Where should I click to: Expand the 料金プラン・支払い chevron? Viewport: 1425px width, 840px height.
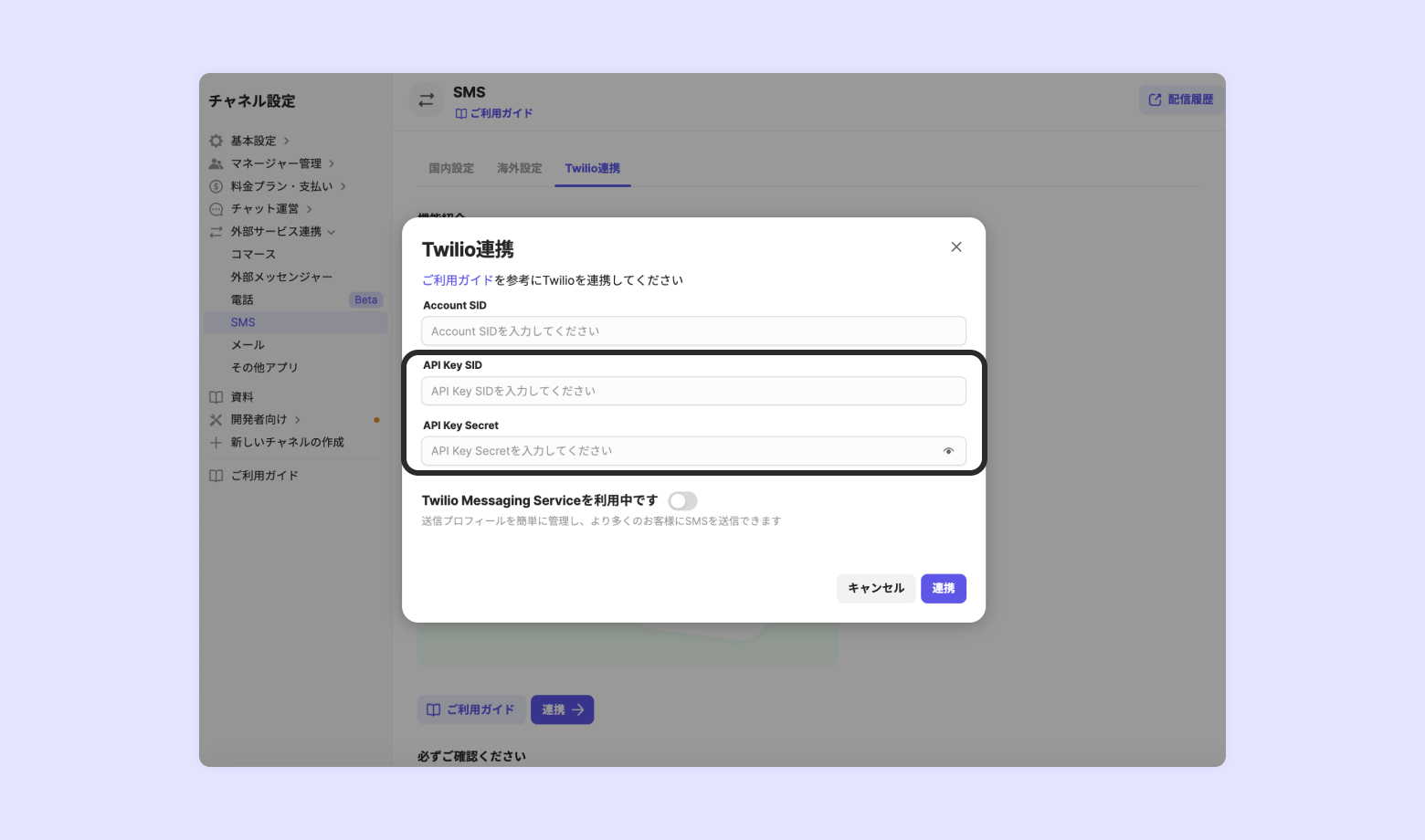[x=343, y=186]
